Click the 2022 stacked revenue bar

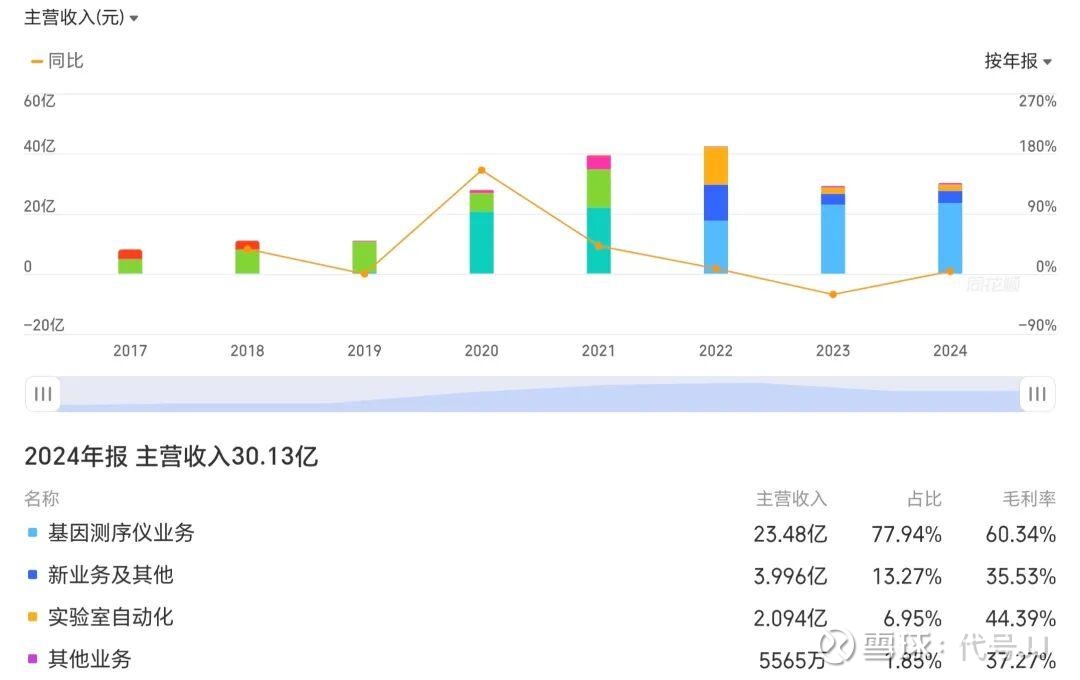point(715,210)
